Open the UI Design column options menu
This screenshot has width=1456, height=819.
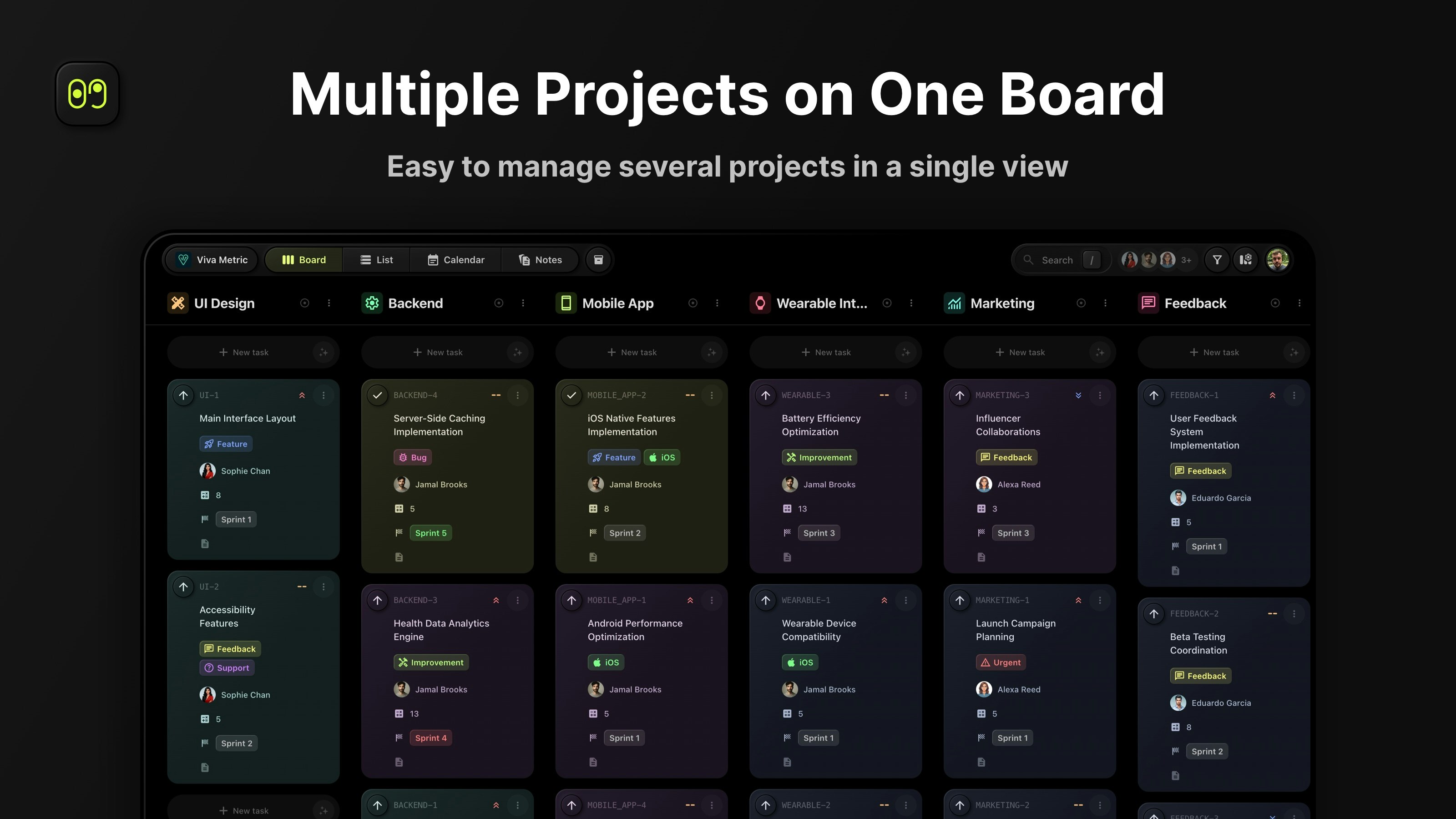[329, 303]
